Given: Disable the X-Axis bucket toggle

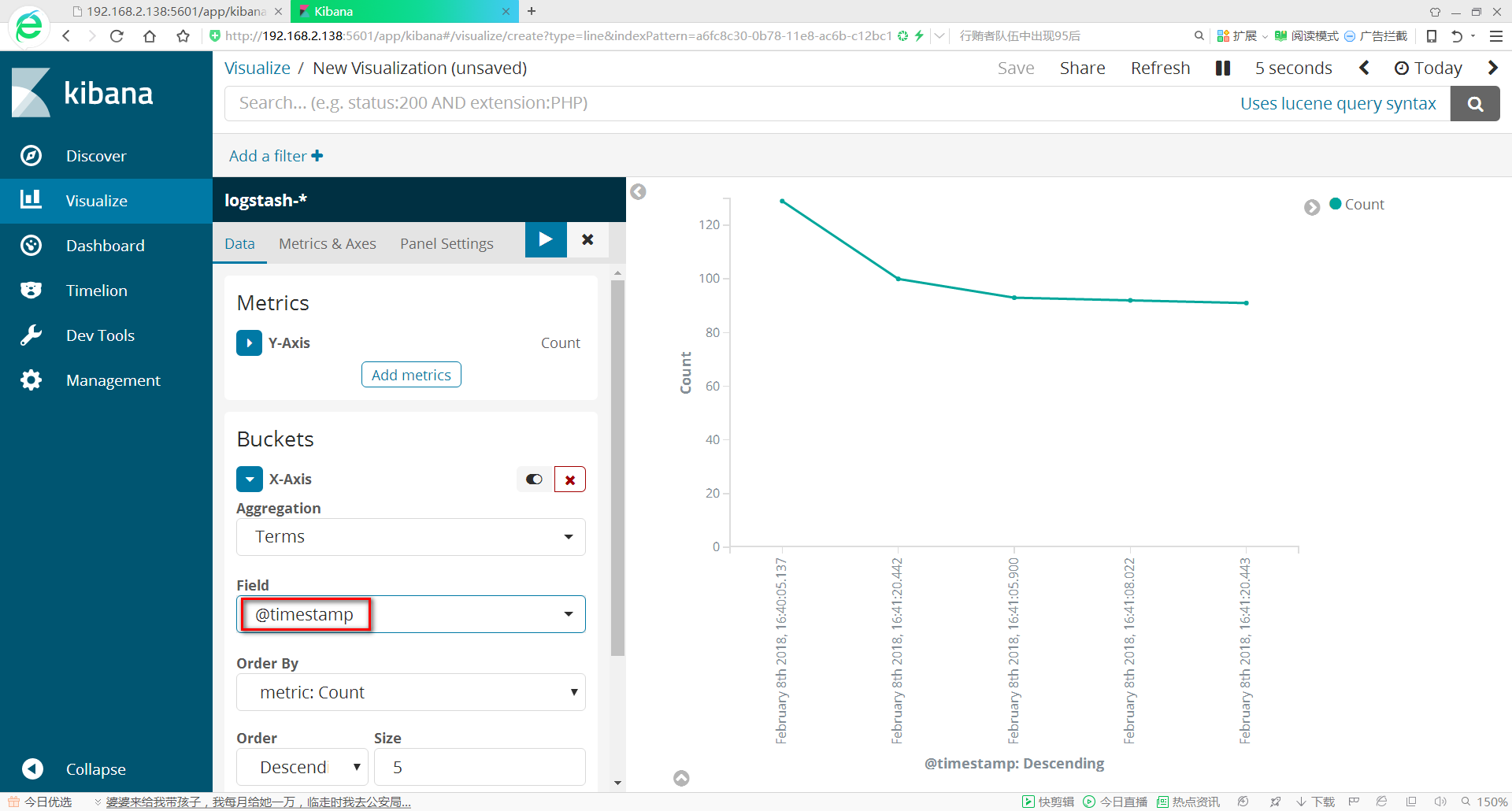Looking at the screenshot, I should [x=535, y=480].
